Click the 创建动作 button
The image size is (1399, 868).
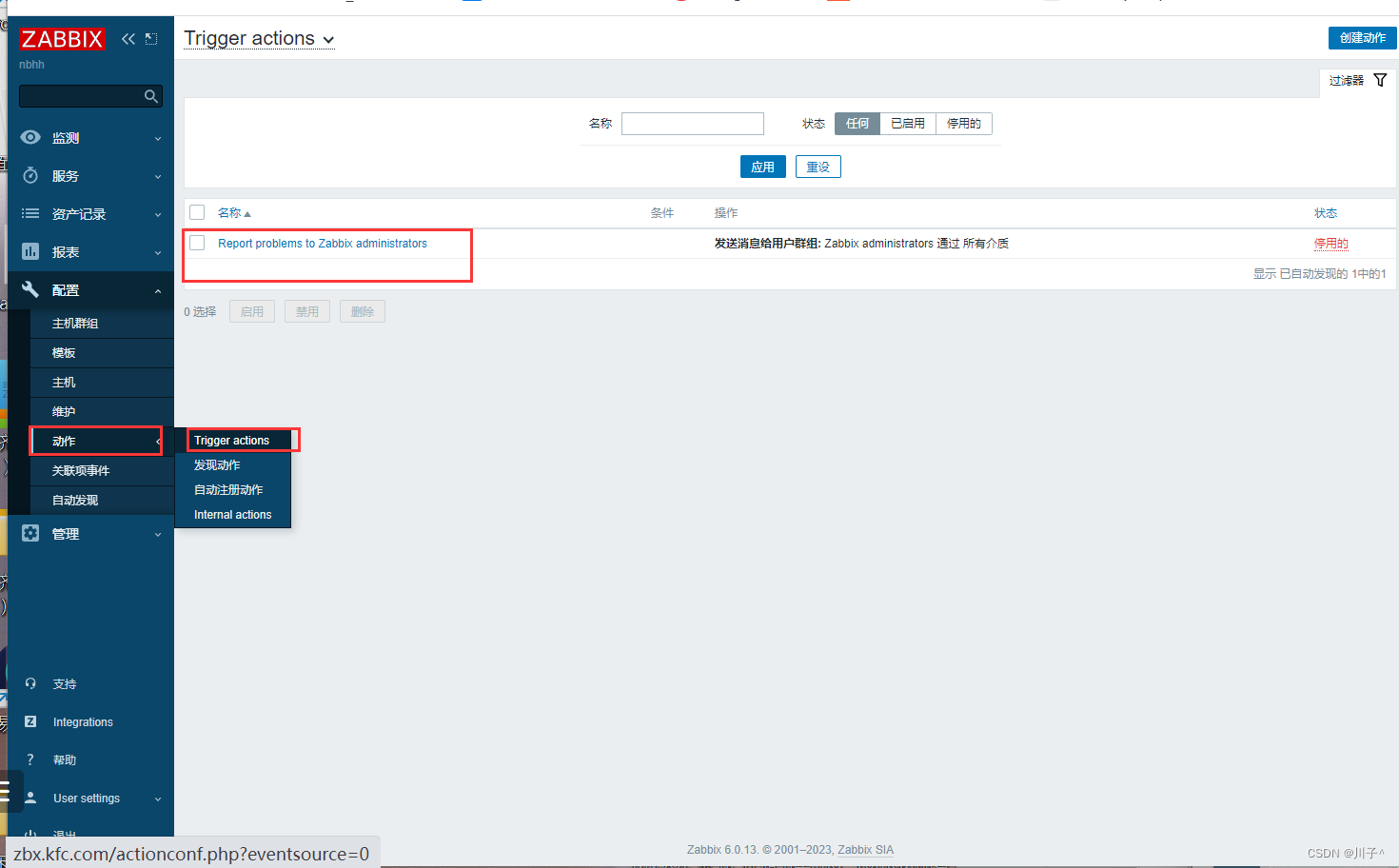[x=1362, y=38]
